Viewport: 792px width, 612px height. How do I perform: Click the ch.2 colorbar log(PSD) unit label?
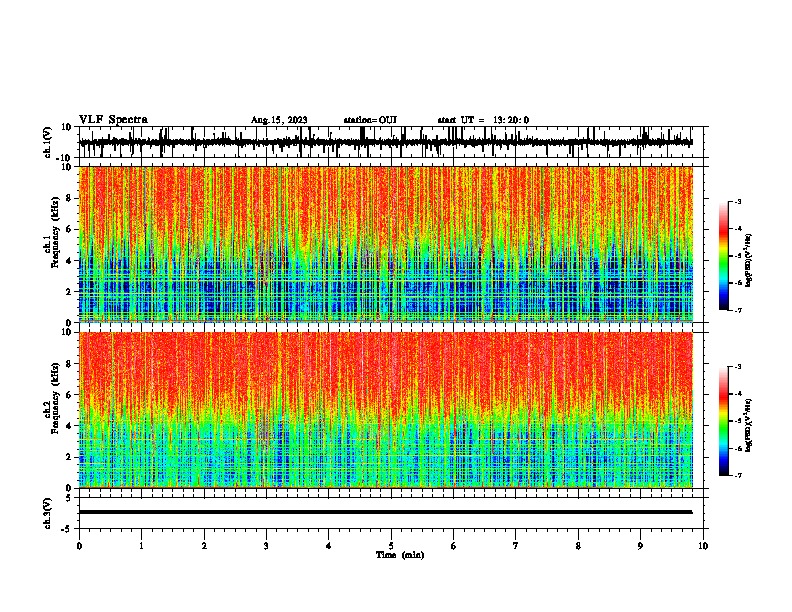pos(748,426)
